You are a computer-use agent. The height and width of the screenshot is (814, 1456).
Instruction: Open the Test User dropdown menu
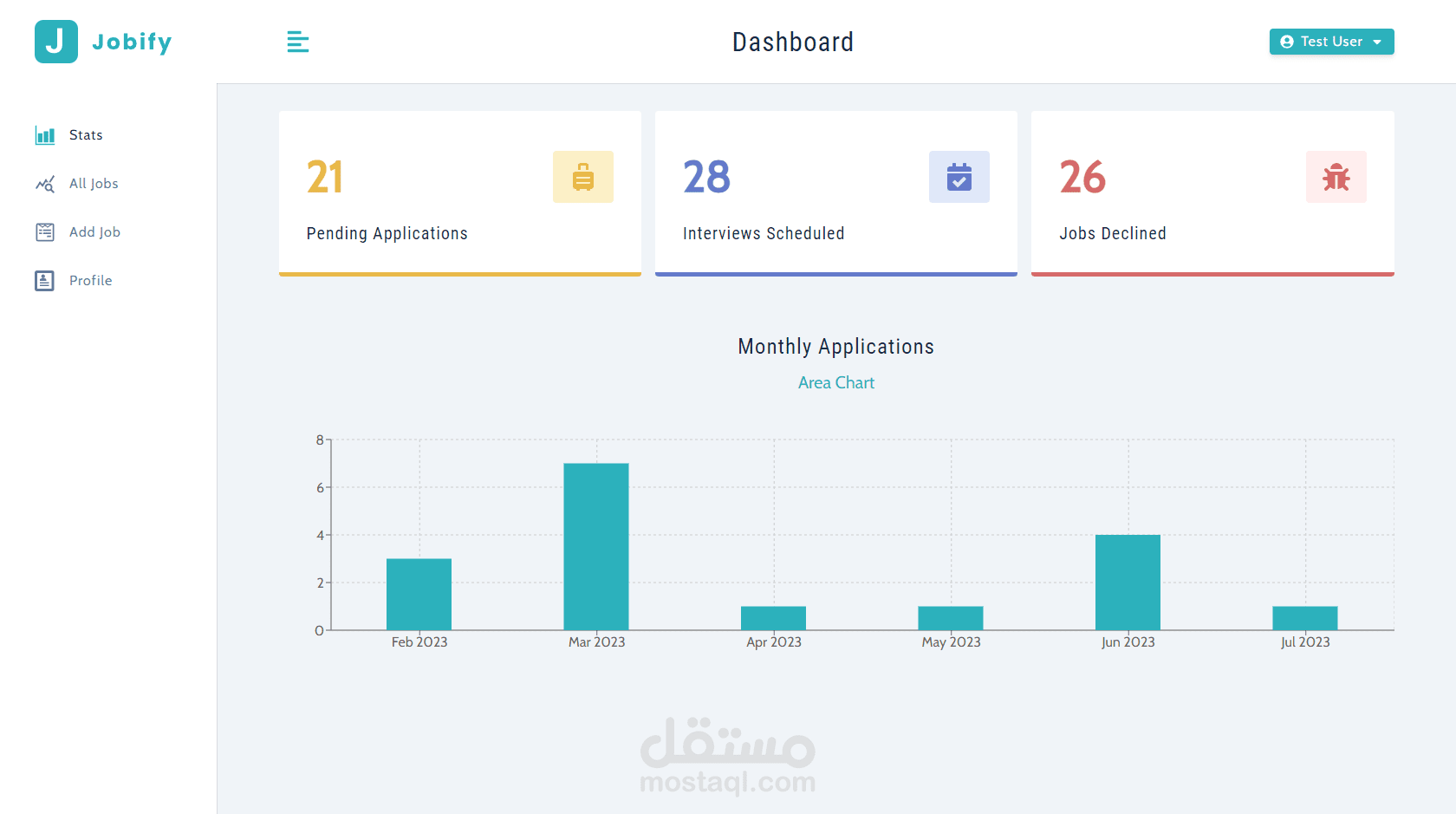(1332, 42)
